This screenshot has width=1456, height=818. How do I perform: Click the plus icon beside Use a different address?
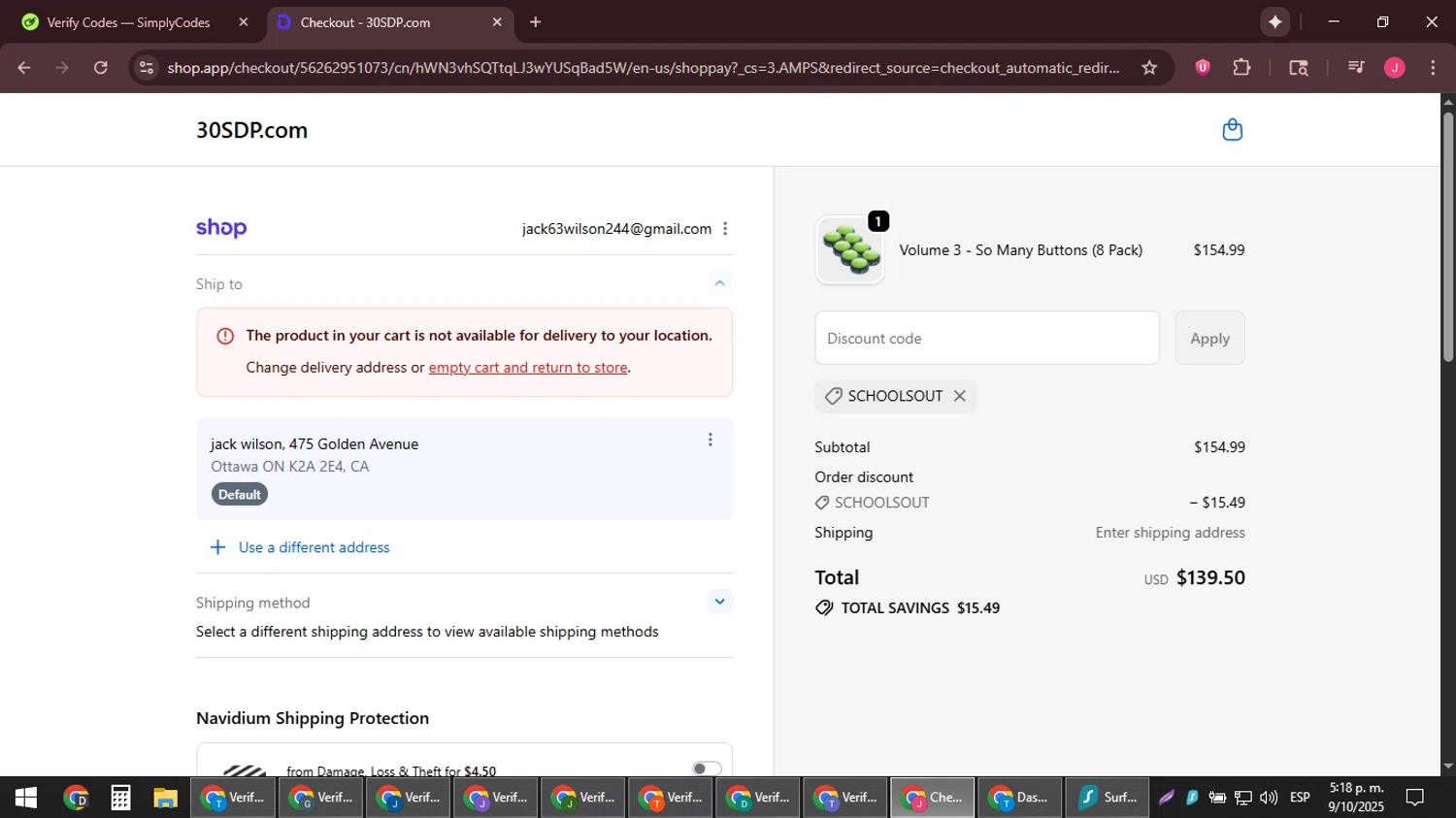point(217,547)
